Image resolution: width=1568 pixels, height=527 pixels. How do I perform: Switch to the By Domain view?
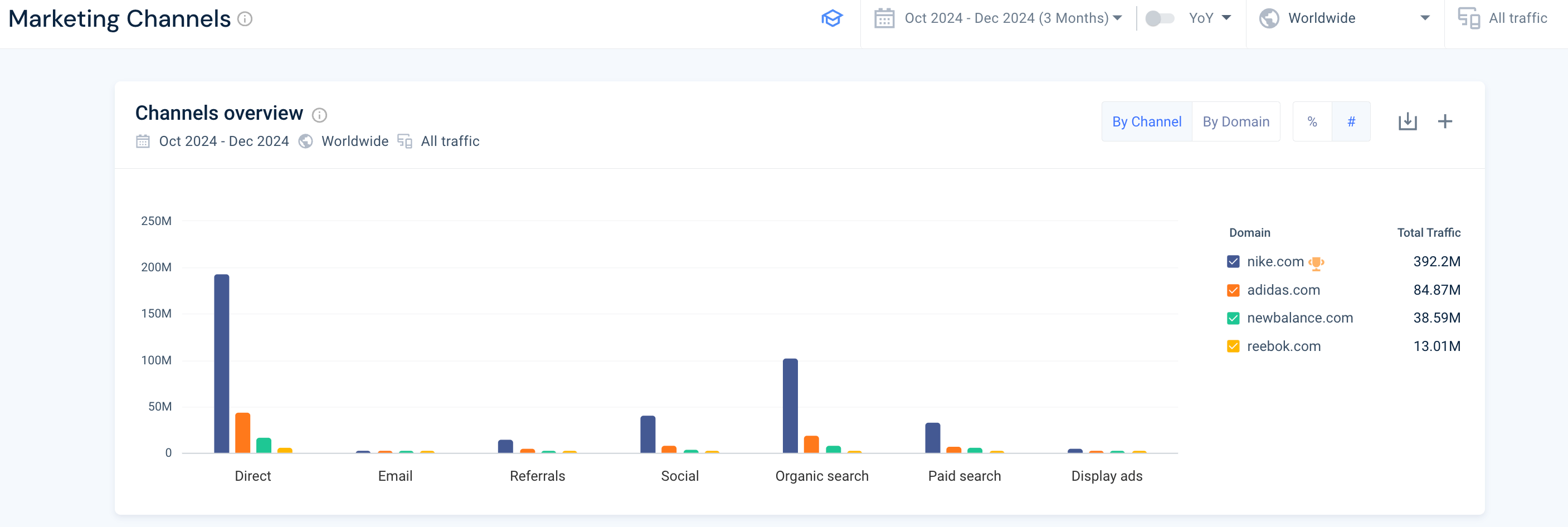(1236, 121)
